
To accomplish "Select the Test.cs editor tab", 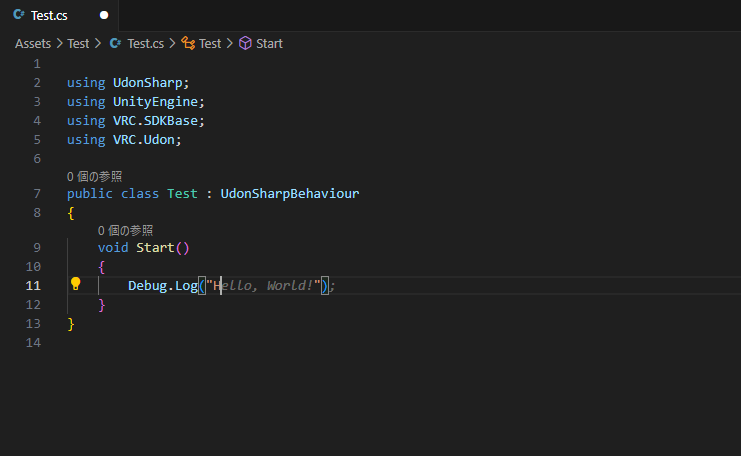I will [51, 16].
